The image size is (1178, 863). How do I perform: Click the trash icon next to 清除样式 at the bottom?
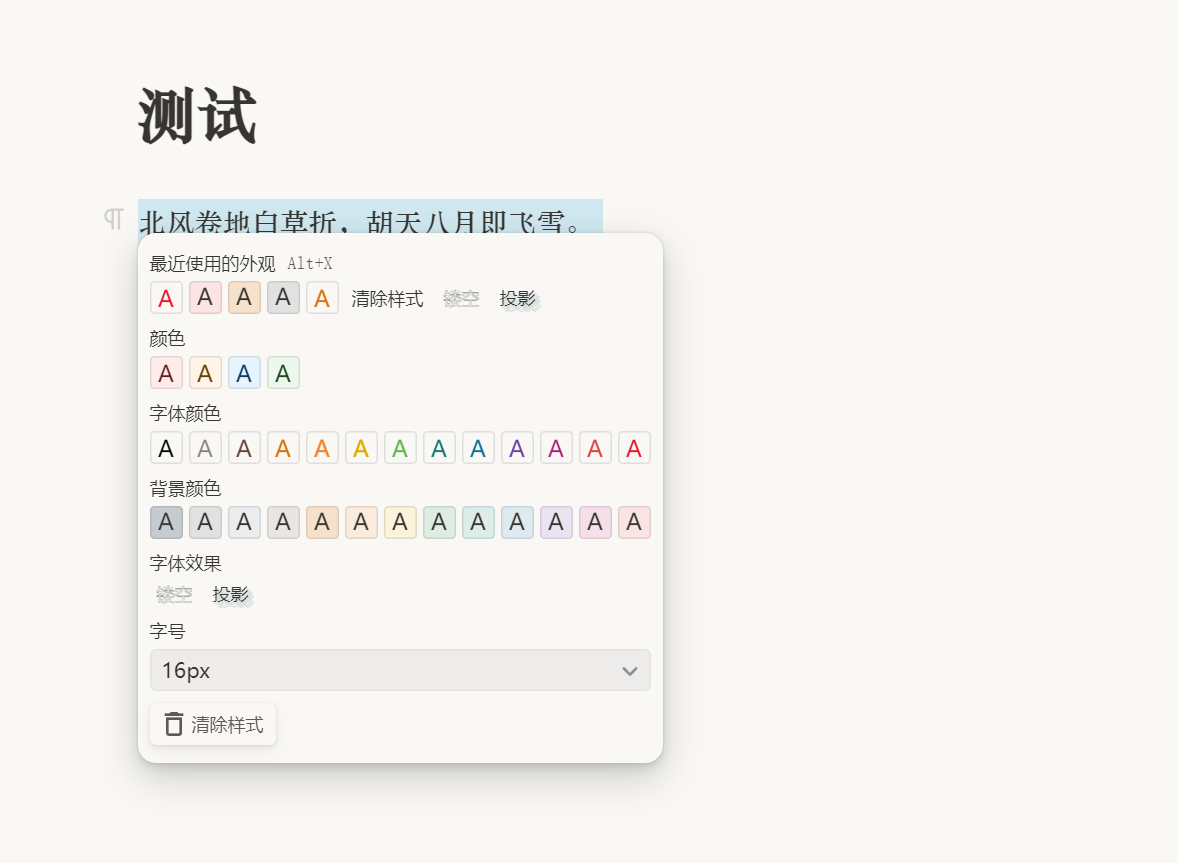pos(174,724)
